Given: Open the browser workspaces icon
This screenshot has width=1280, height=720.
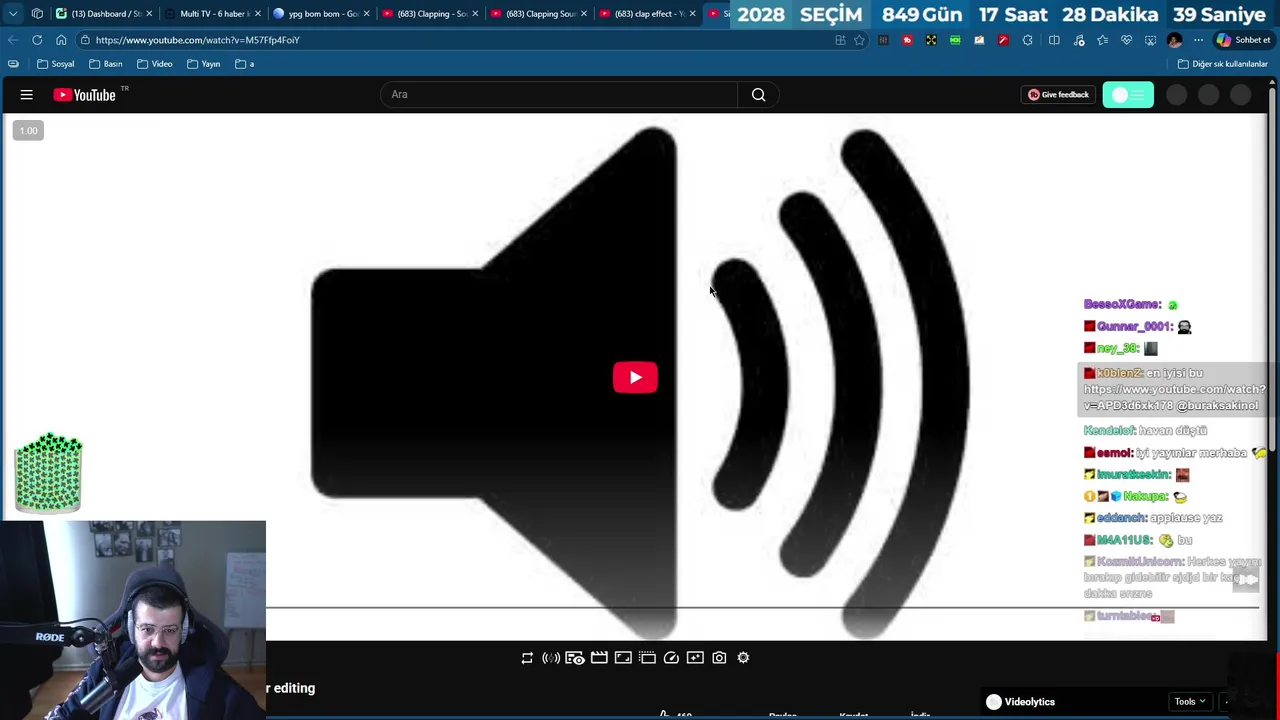Looking at the screenshot, I should click(x=37, y=14).
